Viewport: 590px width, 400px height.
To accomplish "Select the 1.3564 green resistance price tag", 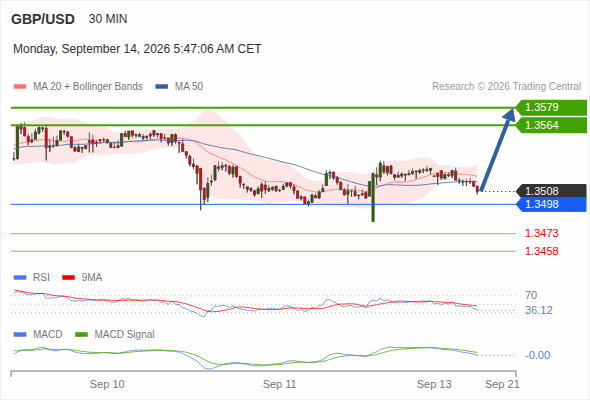I will pos(551,125).
